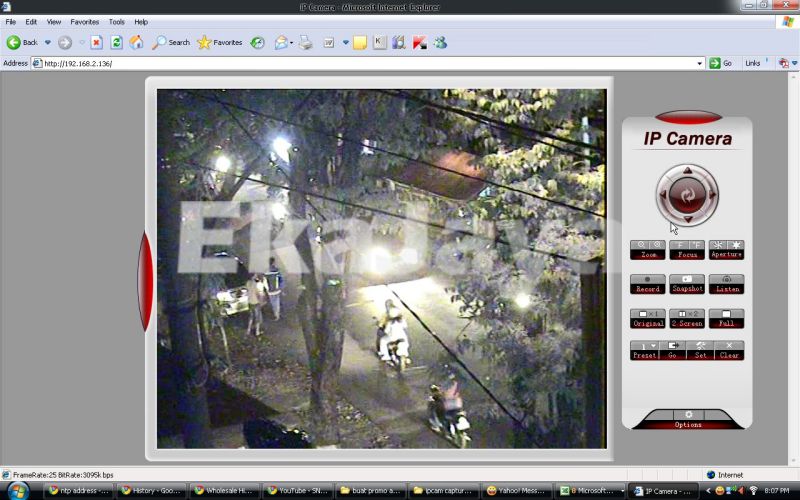Viewport: 800px width, 500px height.
Task: Toggle Listen audio on the camera
Action: pos(726,284)
